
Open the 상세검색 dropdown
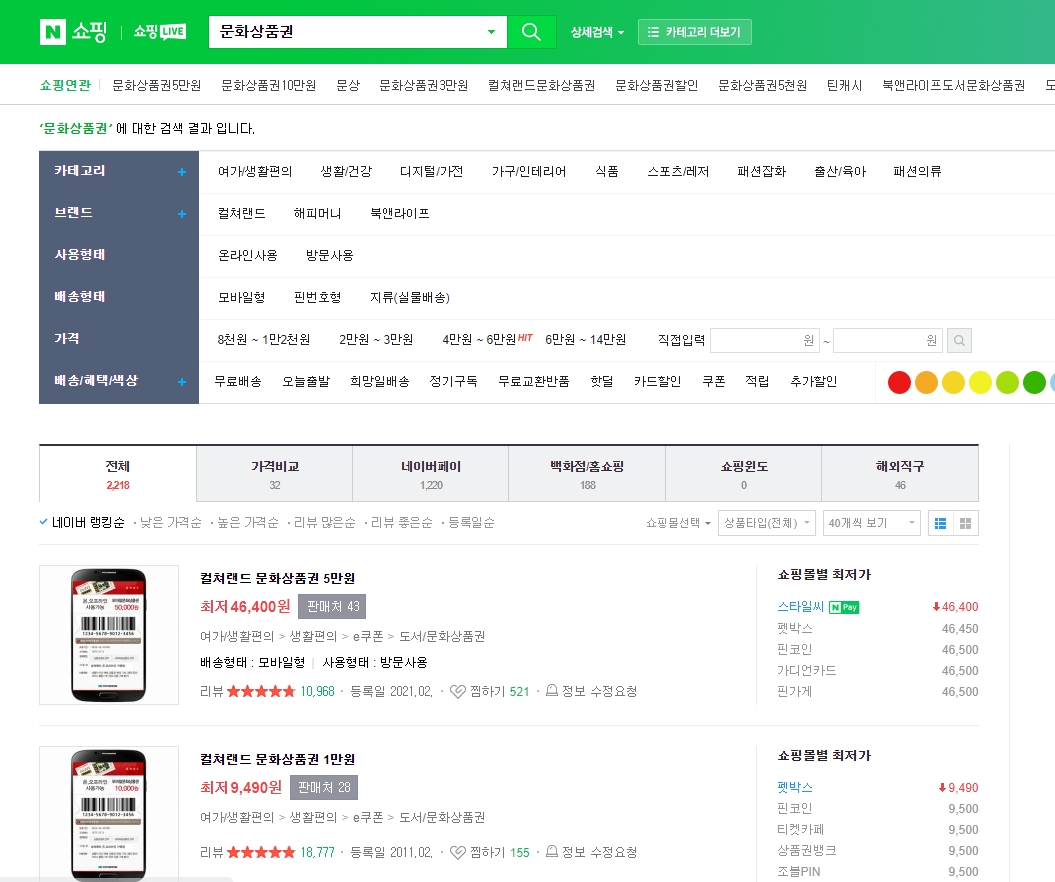pyautogui.click(x=597, y=32)
